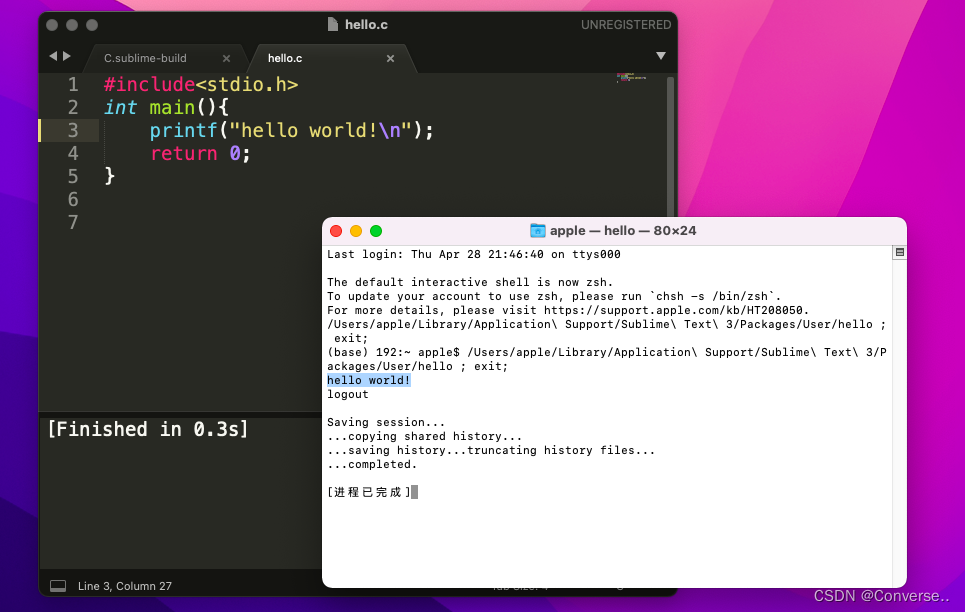
Task: Click the hello.c document icon in title bar
Action: click(x=331, y=24)
